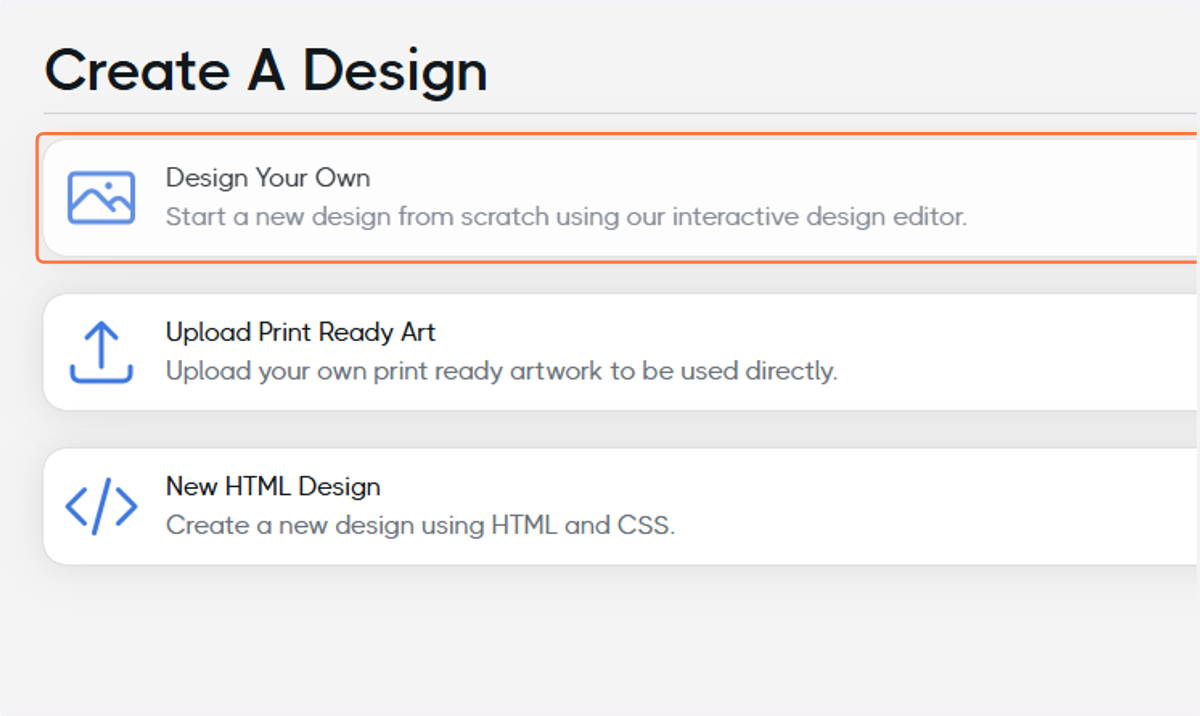Click the Create A Design heading
Screen dimensions: 1200x716
[x=266, y=71]
